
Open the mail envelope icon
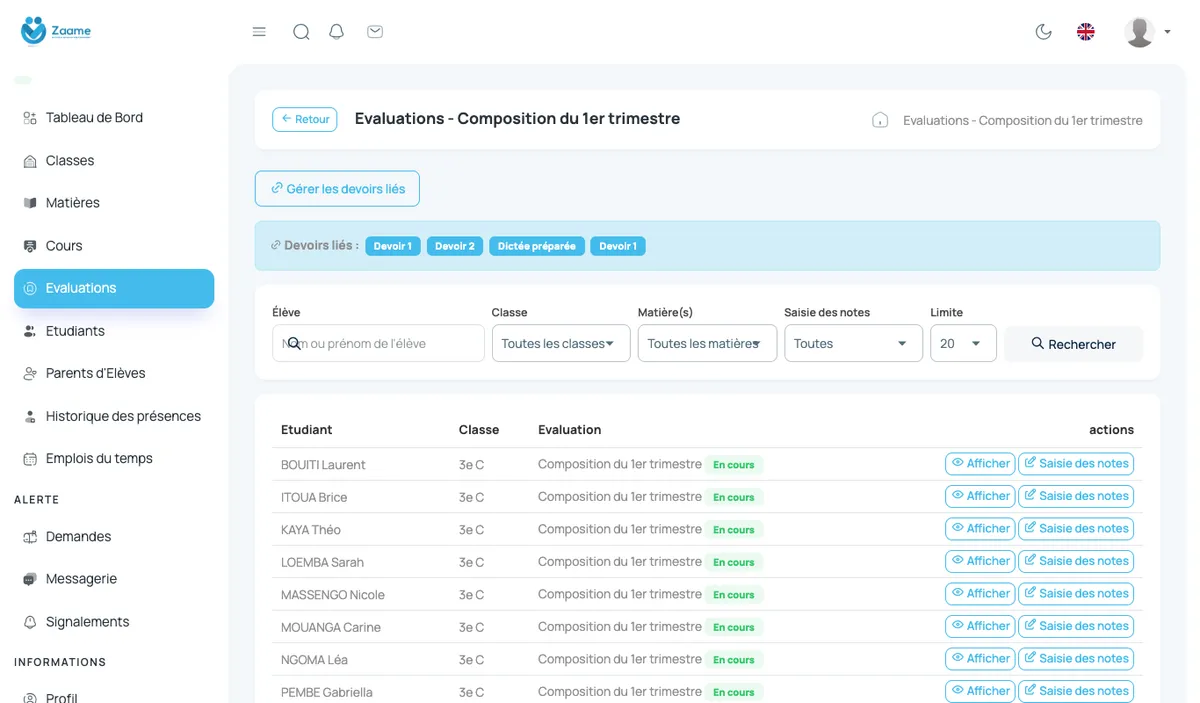(375, 32)
